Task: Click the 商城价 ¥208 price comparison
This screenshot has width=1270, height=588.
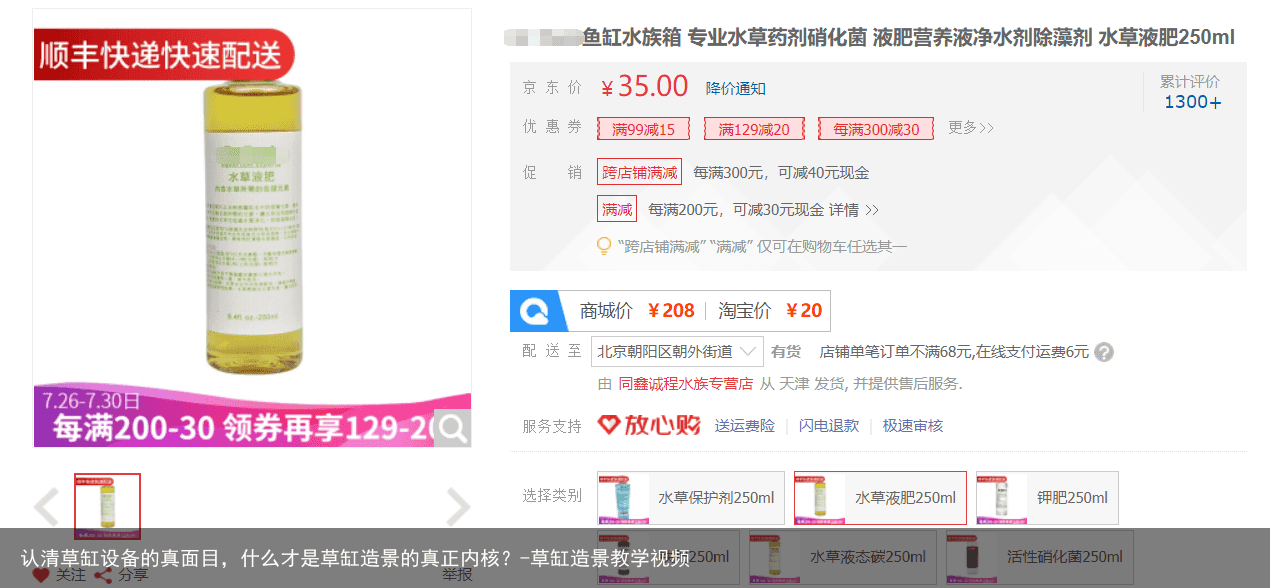Action: [637, 311]
